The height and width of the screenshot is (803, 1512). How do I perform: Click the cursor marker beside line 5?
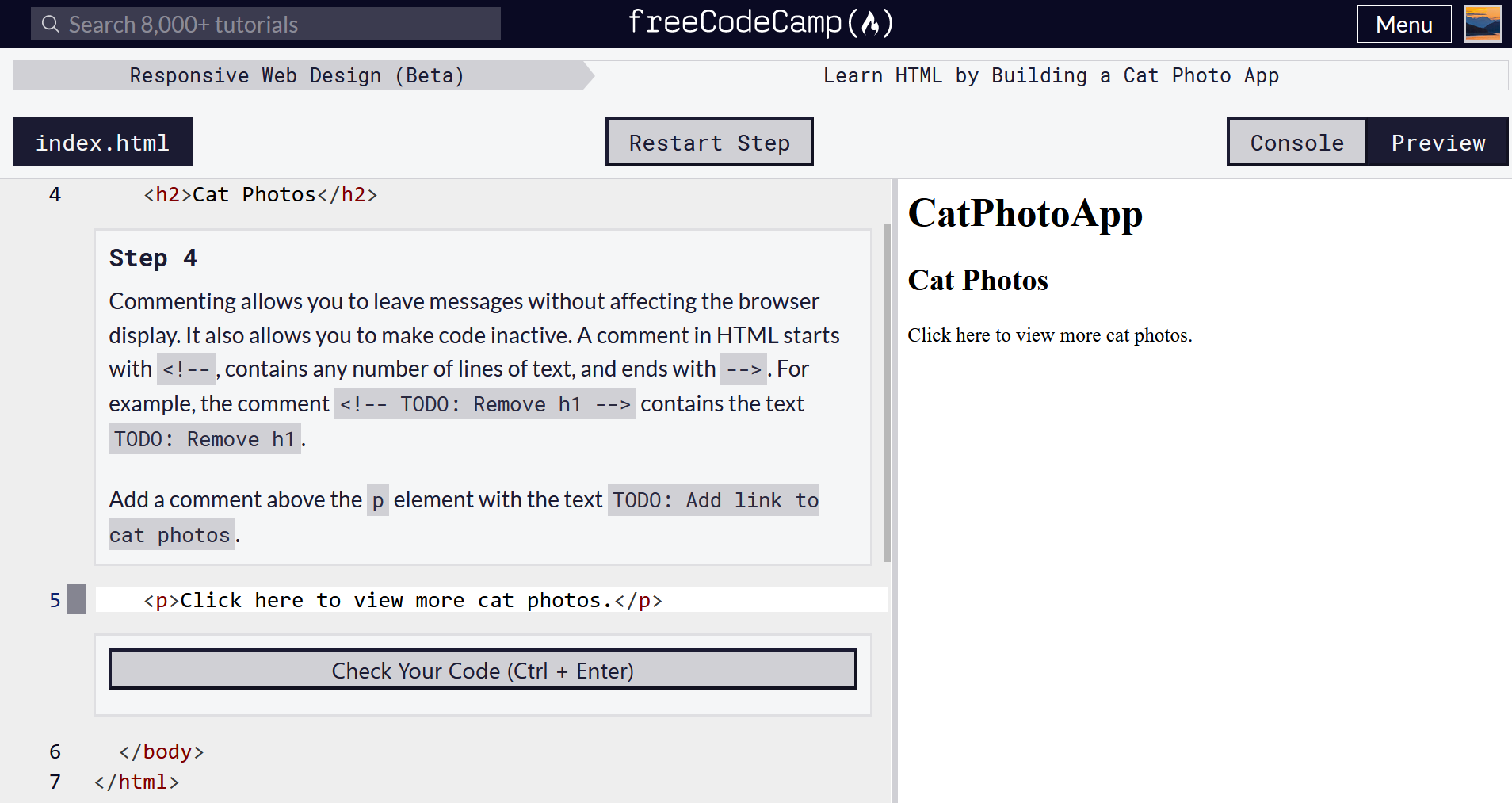point(76,600)
